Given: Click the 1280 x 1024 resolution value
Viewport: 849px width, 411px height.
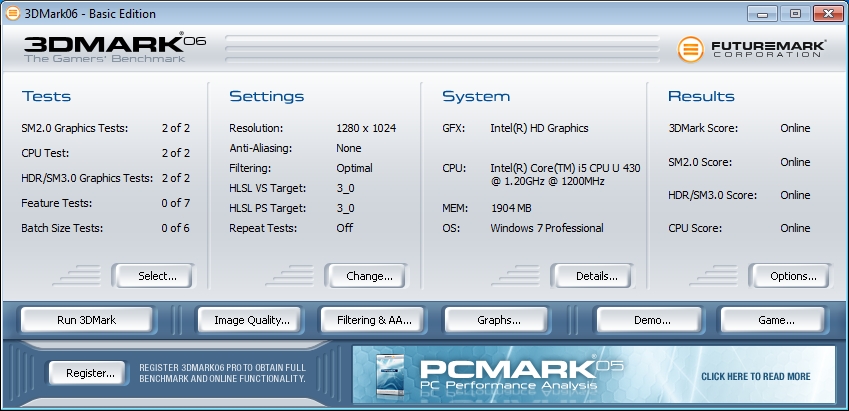Looking at the screenshot, I should pos(366,128).
